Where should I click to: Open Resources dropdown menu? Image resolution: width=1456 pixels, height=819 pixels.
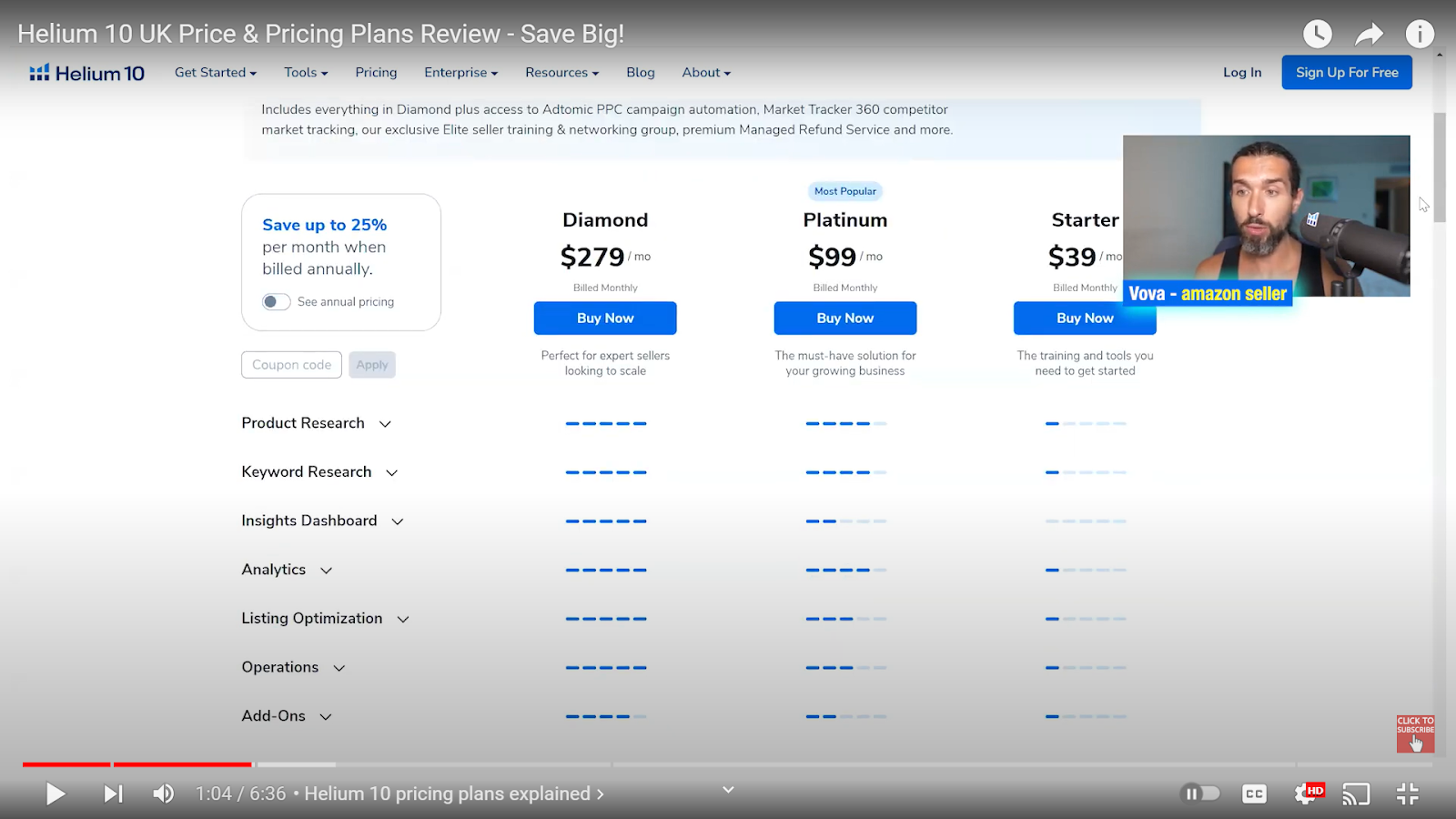561,73
